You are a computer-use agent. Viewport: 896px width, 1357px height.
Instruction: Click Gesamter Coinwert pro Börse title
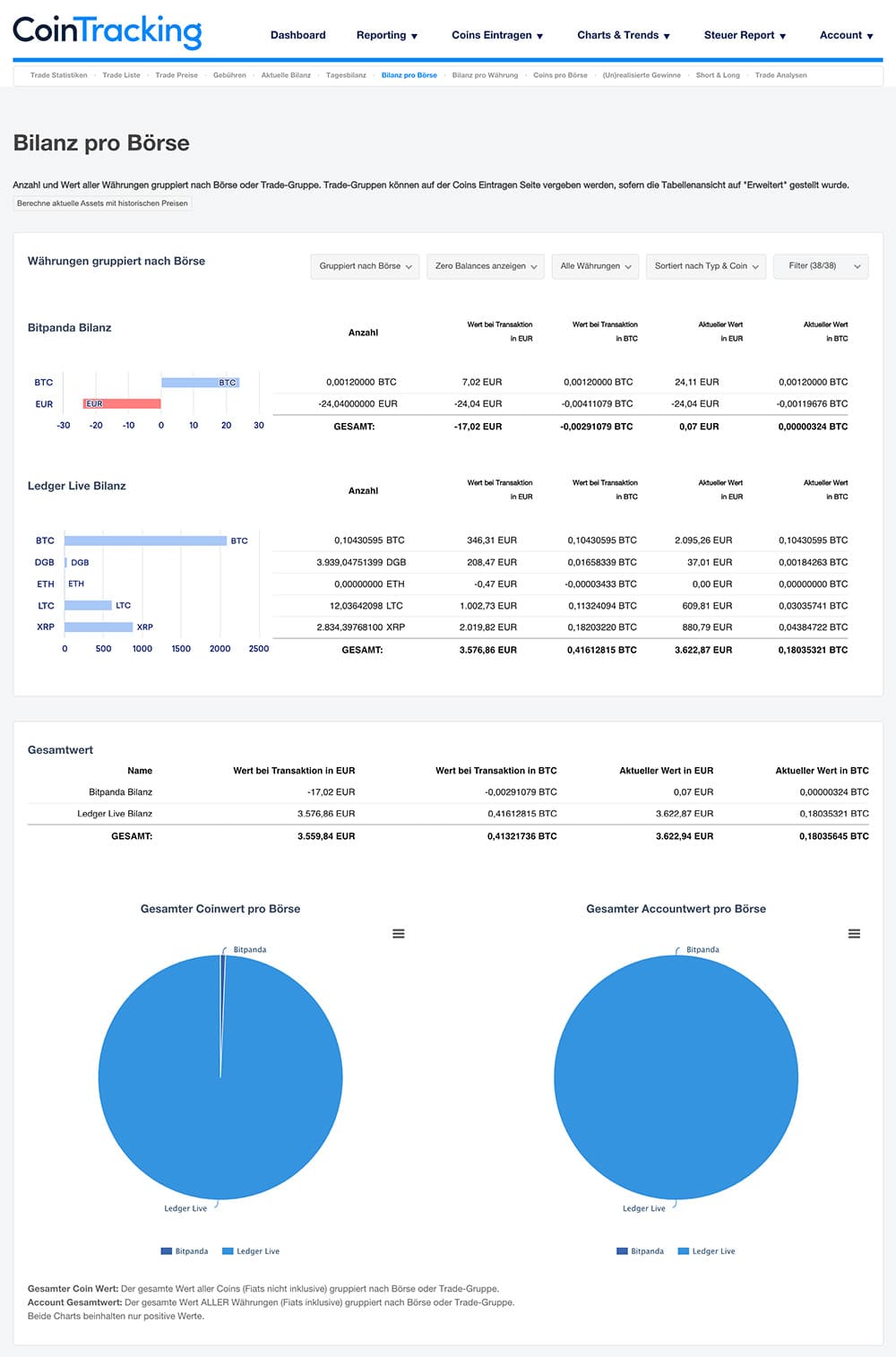220,909
